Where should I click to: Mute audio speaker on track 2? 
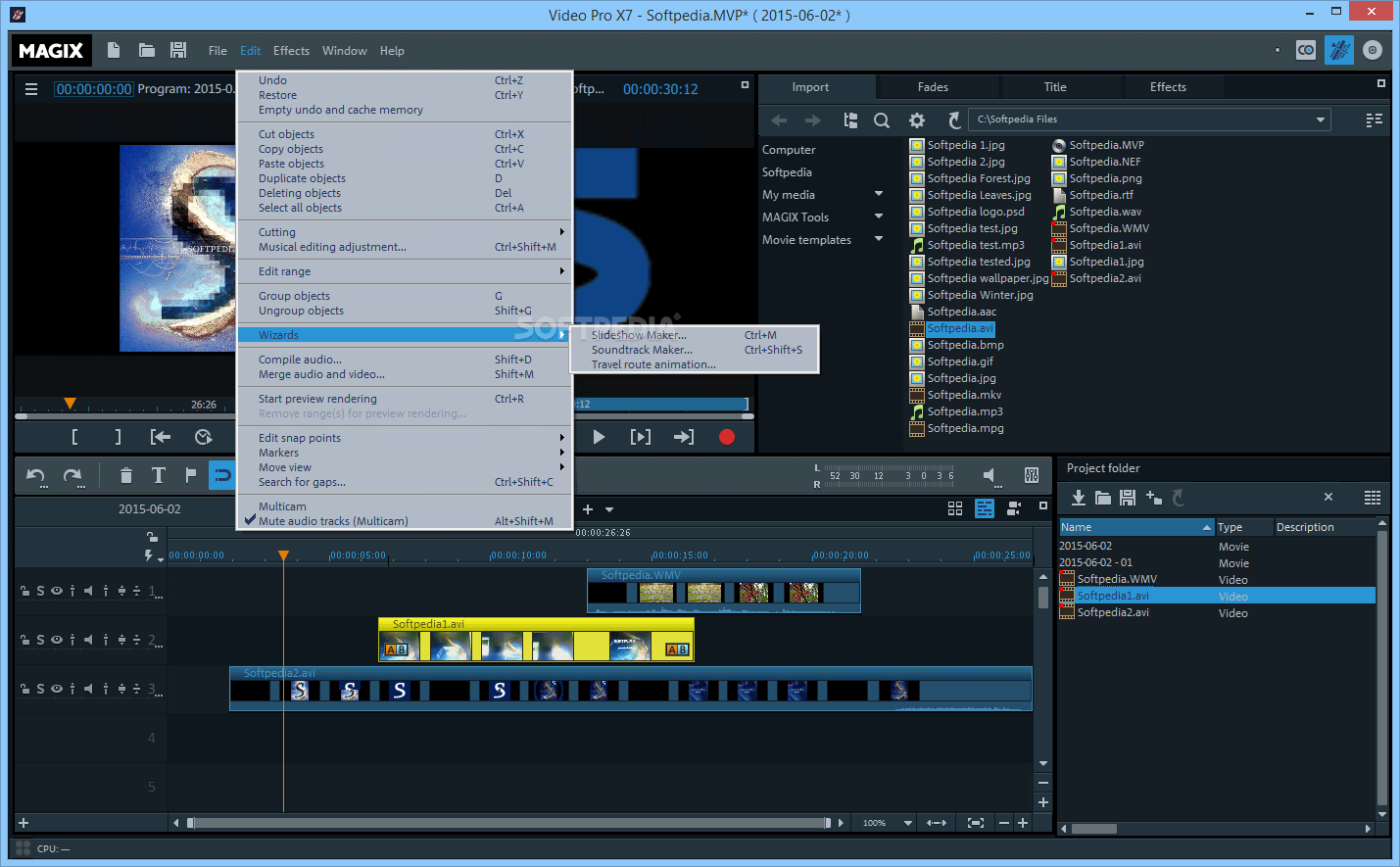point(88,640)
